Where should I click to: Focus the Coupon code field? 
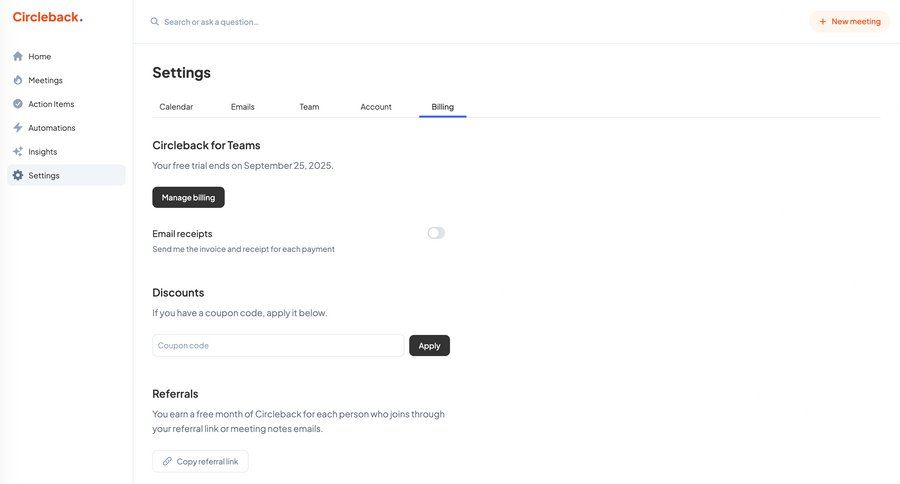click(278, 346)
